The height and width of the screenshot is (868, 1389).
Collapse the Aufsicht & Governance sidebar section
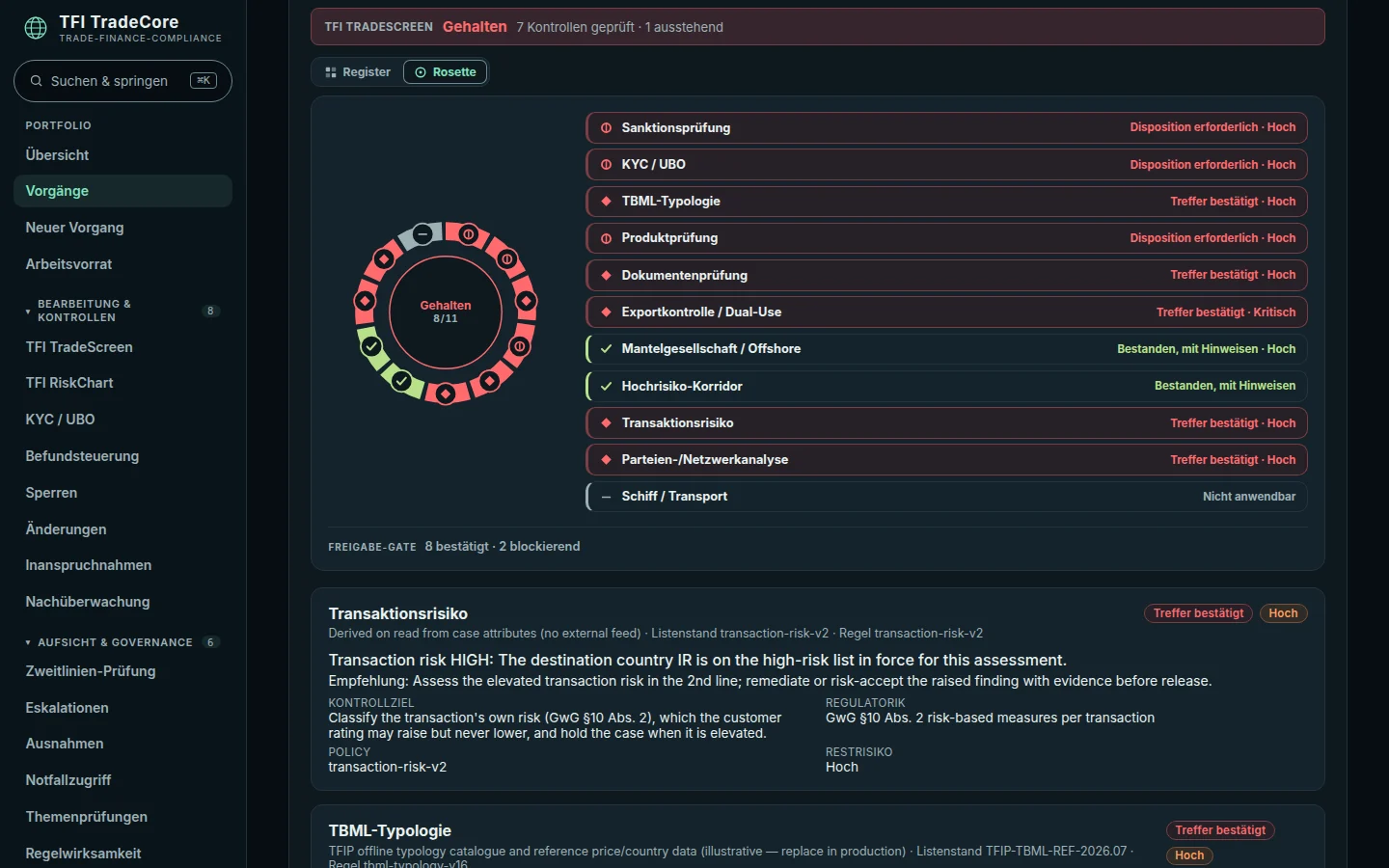(x=123, y=642)
